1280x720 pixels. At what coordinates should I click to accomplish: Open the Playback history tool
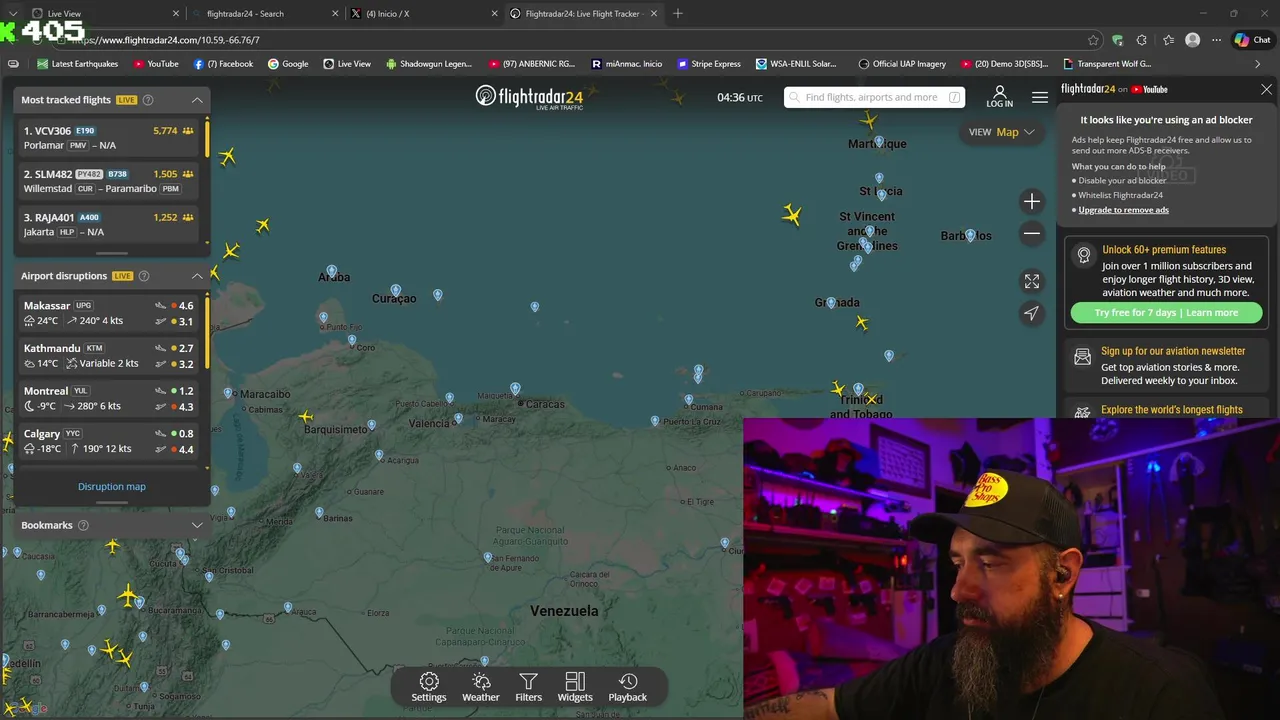point(628,687)
